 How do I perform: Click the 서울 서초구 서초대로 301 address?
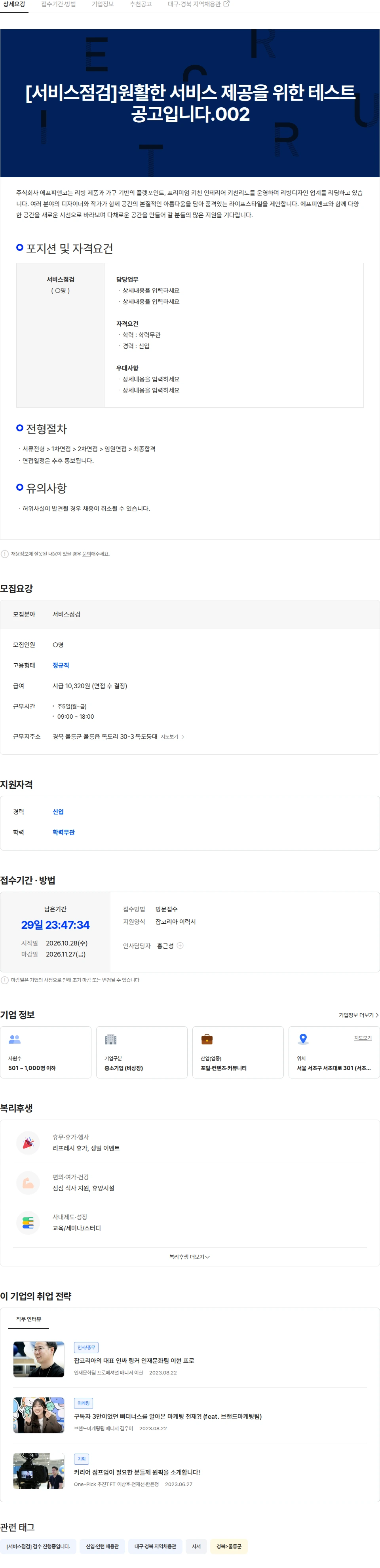click(334, 1068)
